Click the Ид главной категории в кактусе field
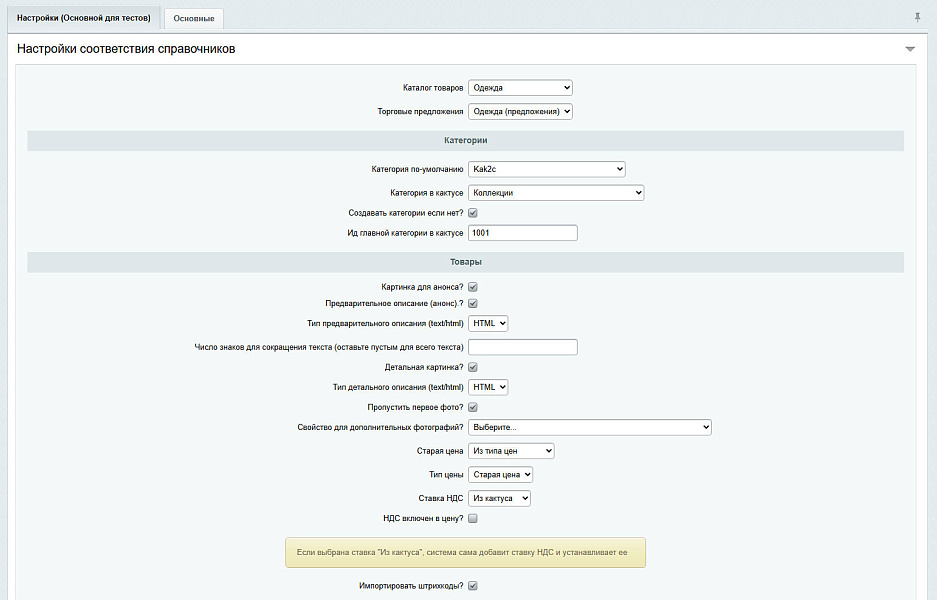This screenshot has width=937, height=600. [x=522, y=233]
